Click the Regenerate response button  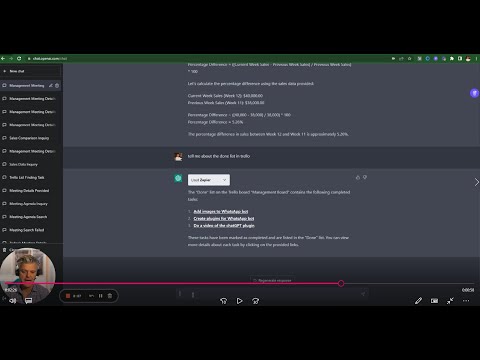tap(272, 280)
